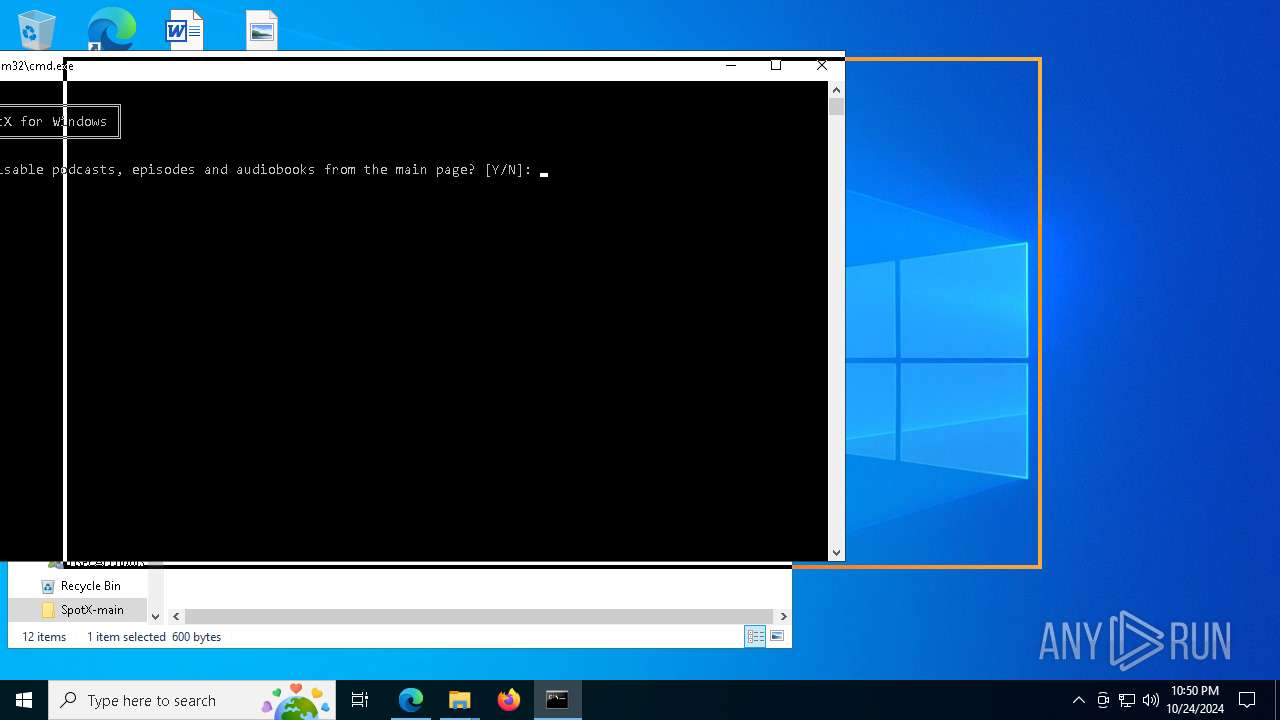Image resolution: width=1280 pixels, height=720 pixels.
Task: Click the cmd scrollbar up arrow
Action: [x=836, y=89]
